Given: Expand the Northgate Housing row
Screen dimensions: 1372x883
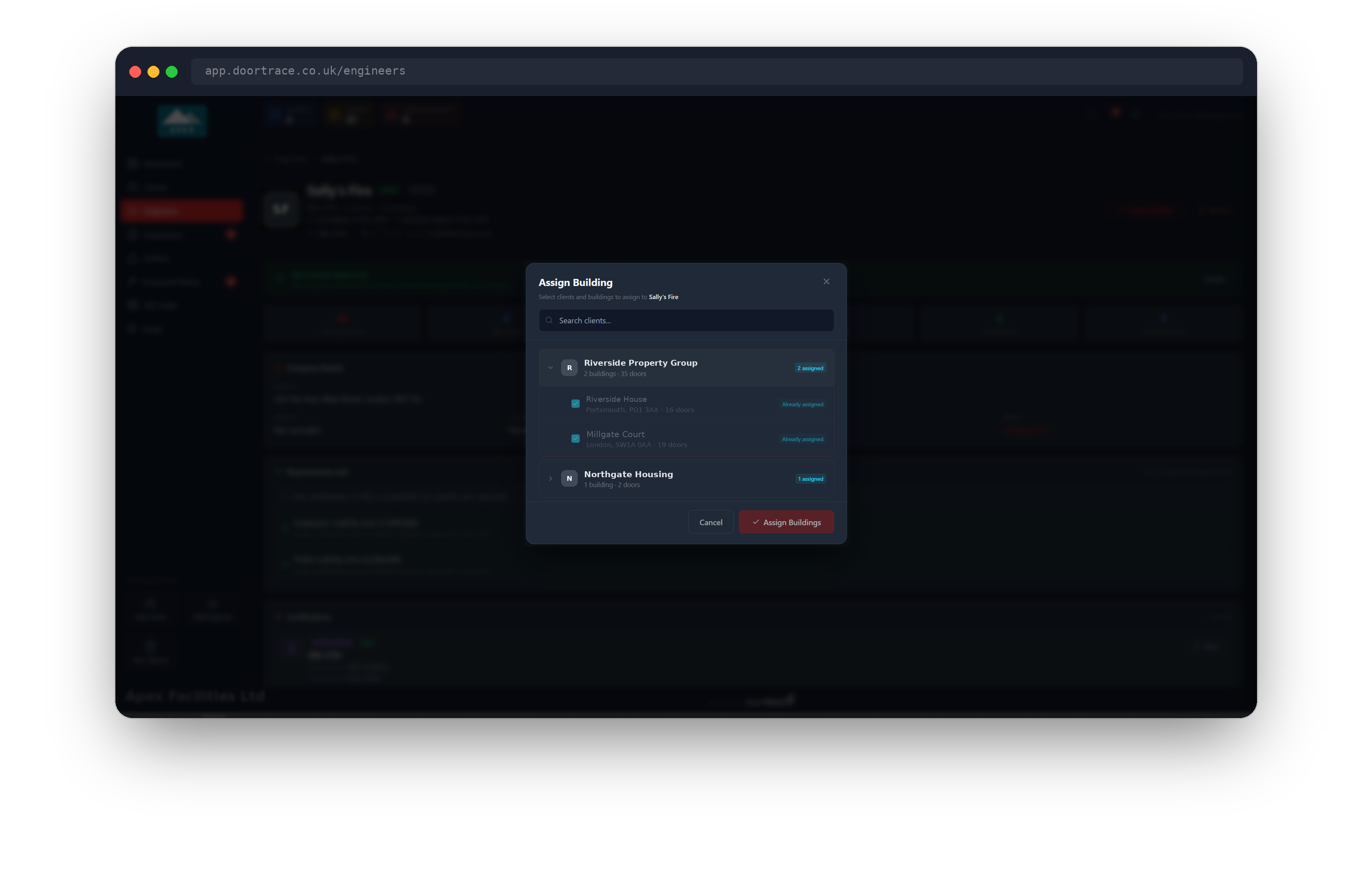Looking at the screenshot, I should (x=550, y=479).
